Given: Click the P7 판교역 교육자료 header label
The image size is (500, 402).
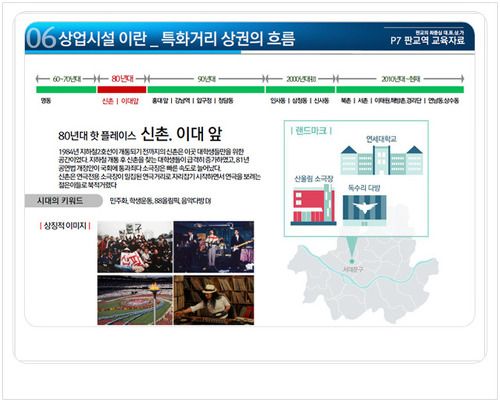Looking at the screenshot, I should (x=428, y=41).
